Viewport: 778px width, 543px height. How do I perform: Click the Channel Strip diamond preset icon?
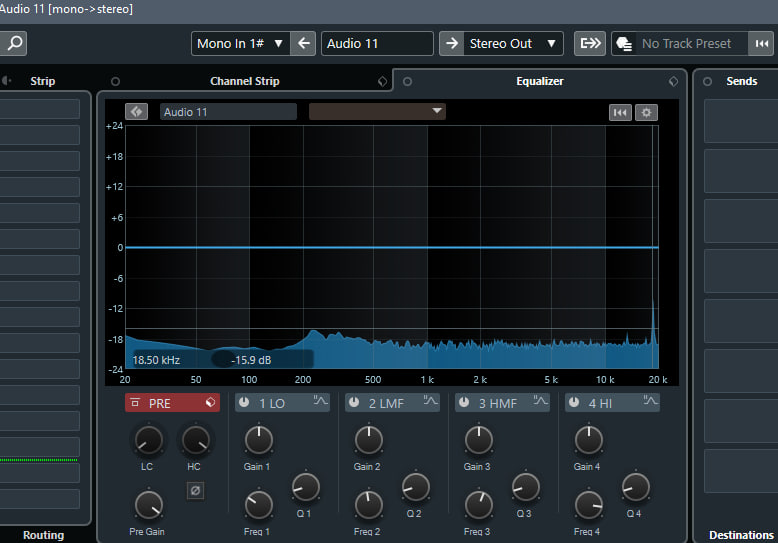coord(382,81)
